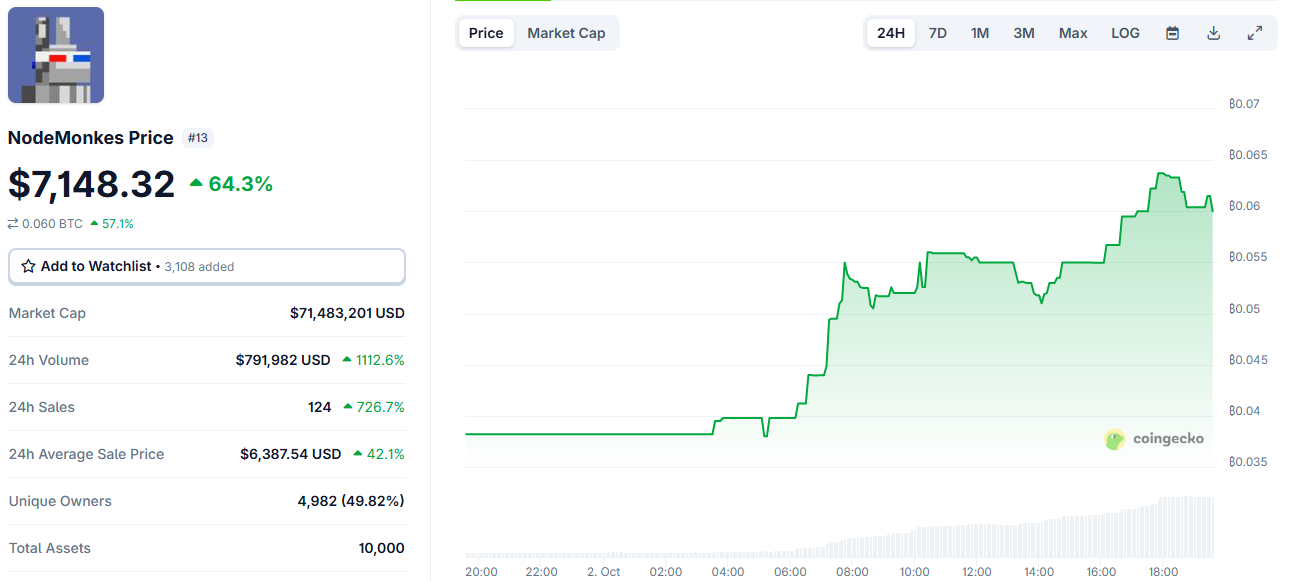Click the star icon in watchlist button
Screen dimensions: 1291x581
pos(28,267)
